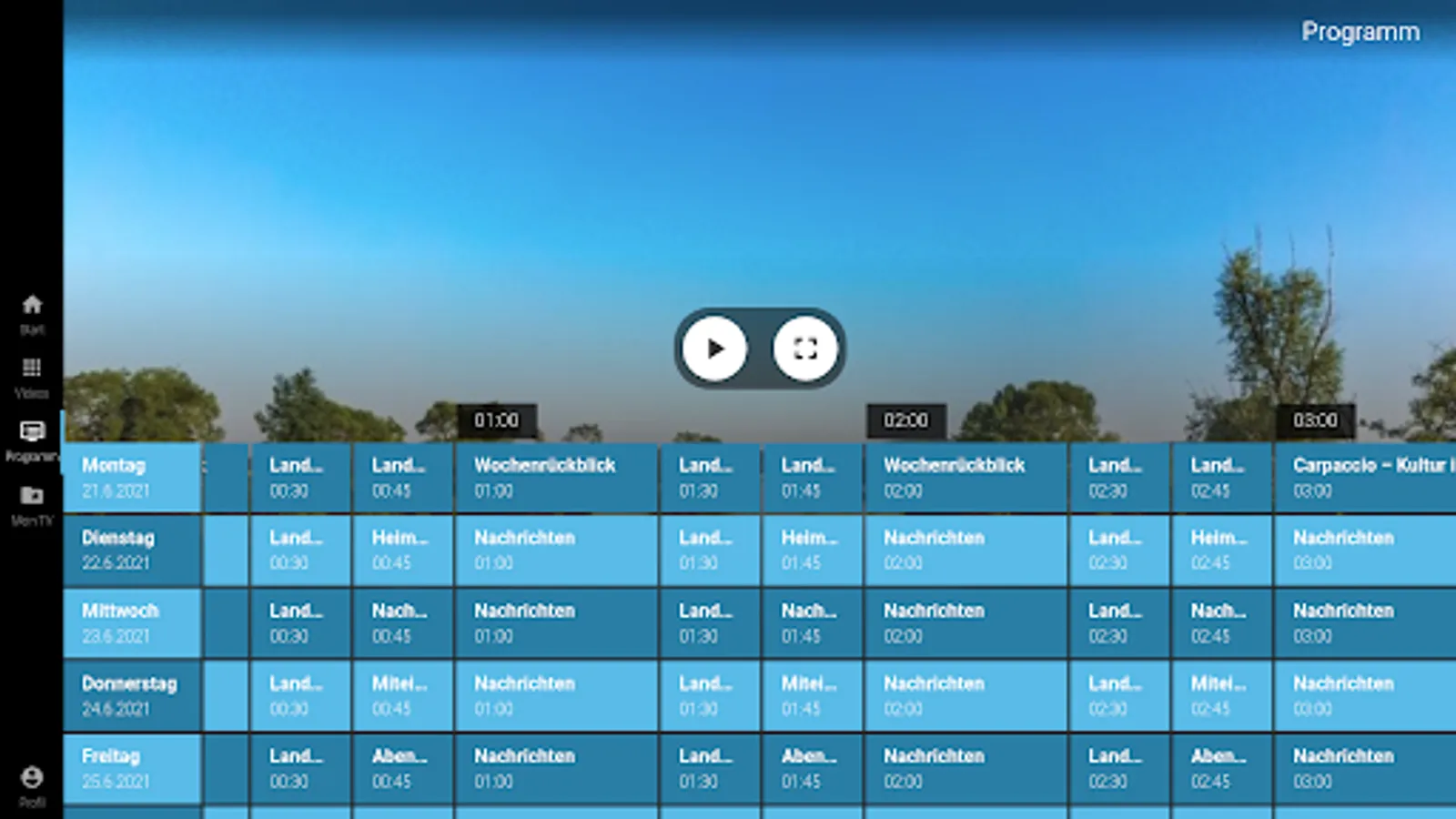Open Donnerstag's Mitei... entry at 01:45

[x=813, y=696]
